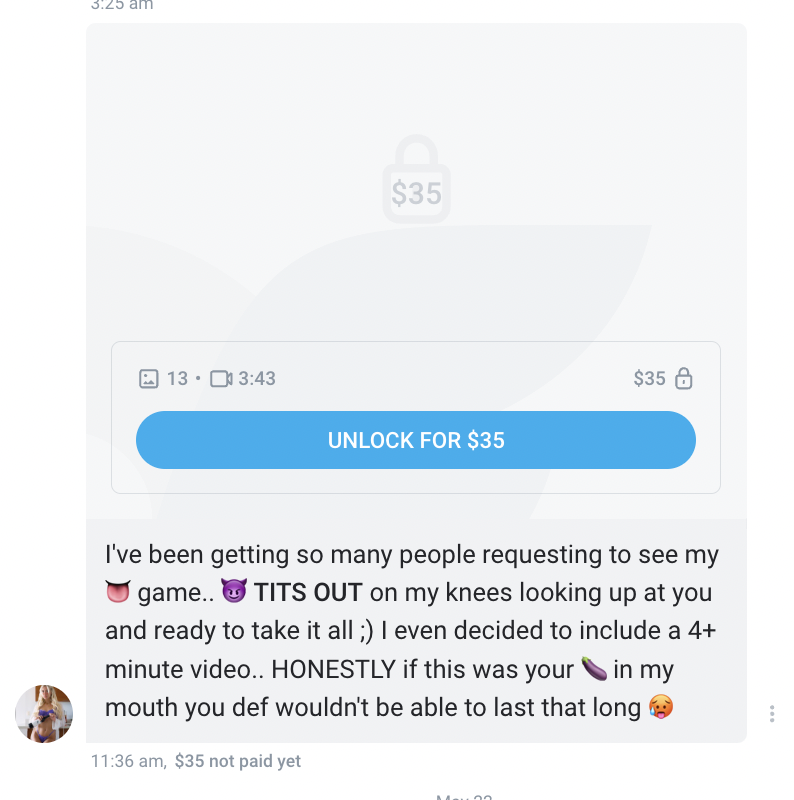Click the message text starting 'I've been getting'
Screen dimensions: 794x800
[x=411, y=631]
